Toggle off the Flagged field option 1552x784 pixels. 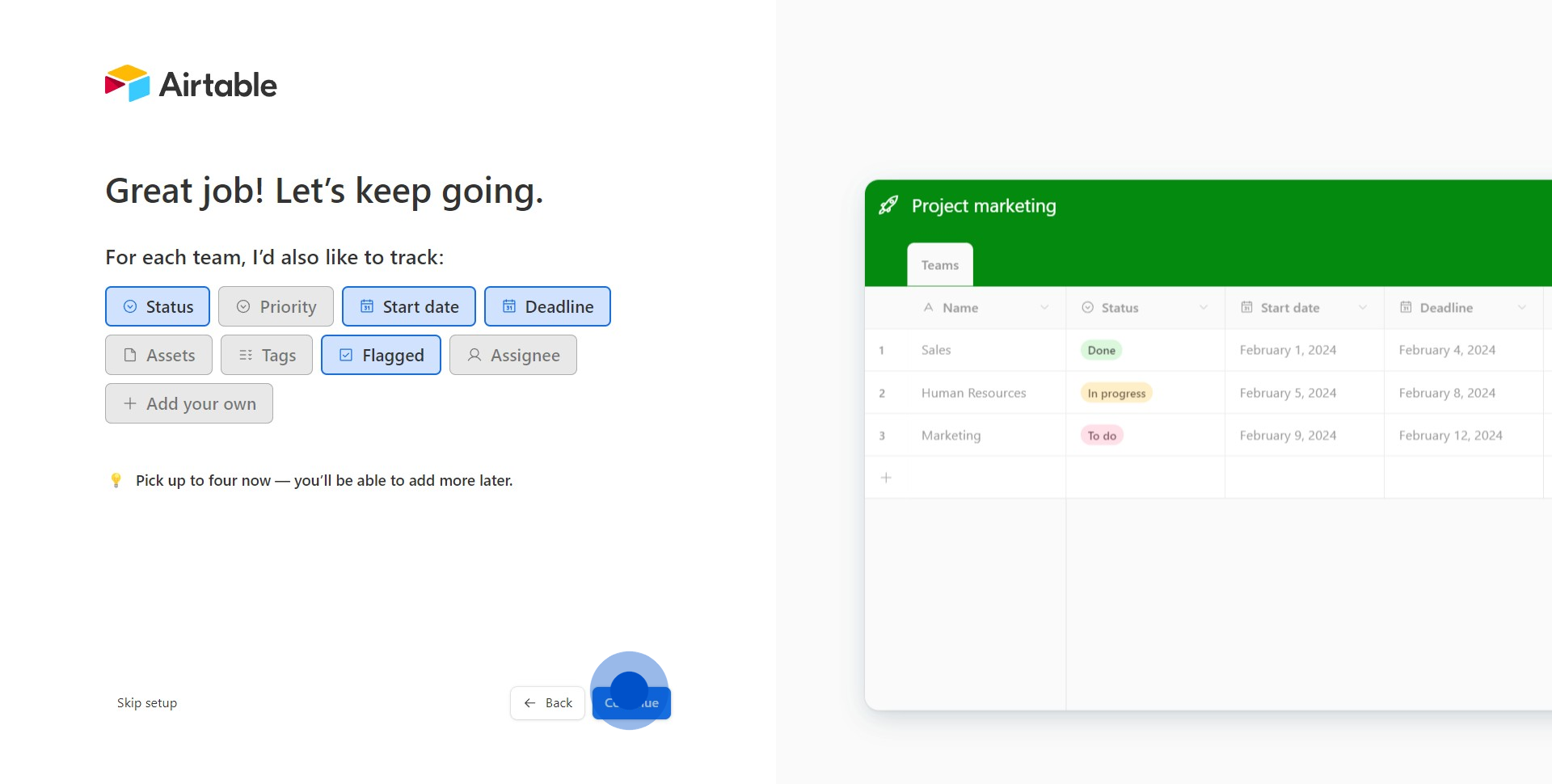click(381, 356)
